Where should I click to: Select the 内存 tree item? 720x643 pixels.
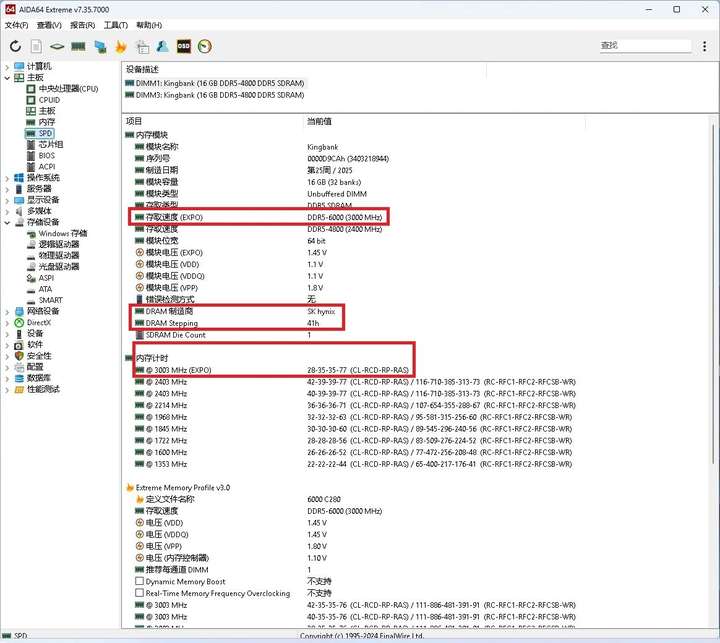point(46,122)
